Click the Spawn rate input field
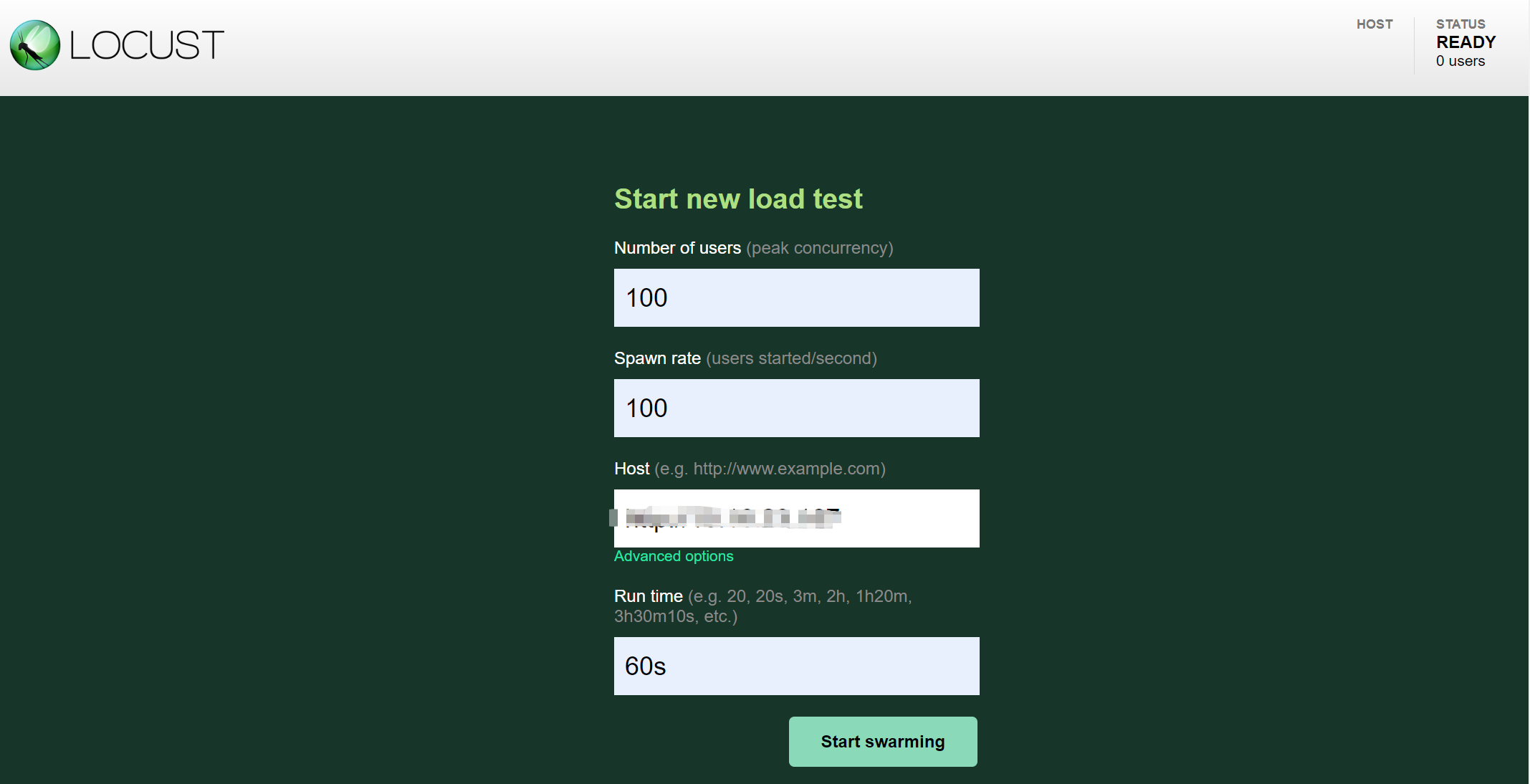This screenshot has width=1530, height=784. [796, 408]
